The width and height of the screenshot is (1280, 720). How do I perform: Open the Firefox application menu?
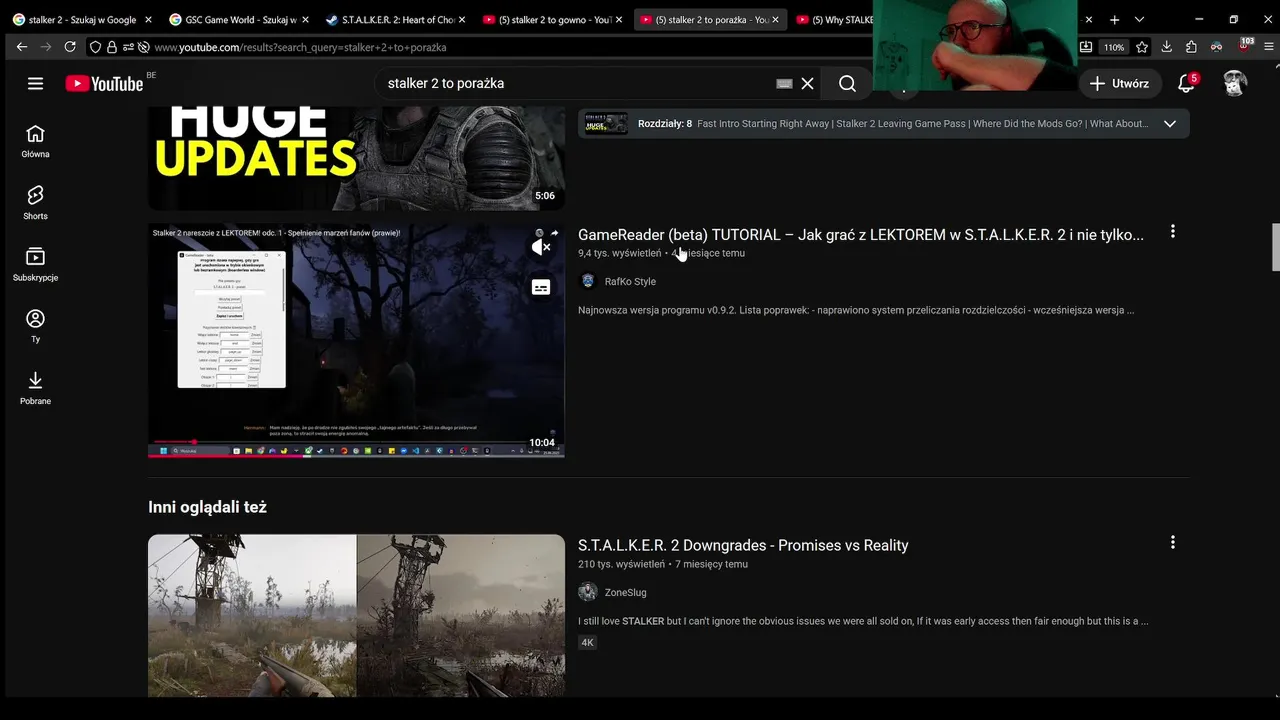[x=1270, y=47]
